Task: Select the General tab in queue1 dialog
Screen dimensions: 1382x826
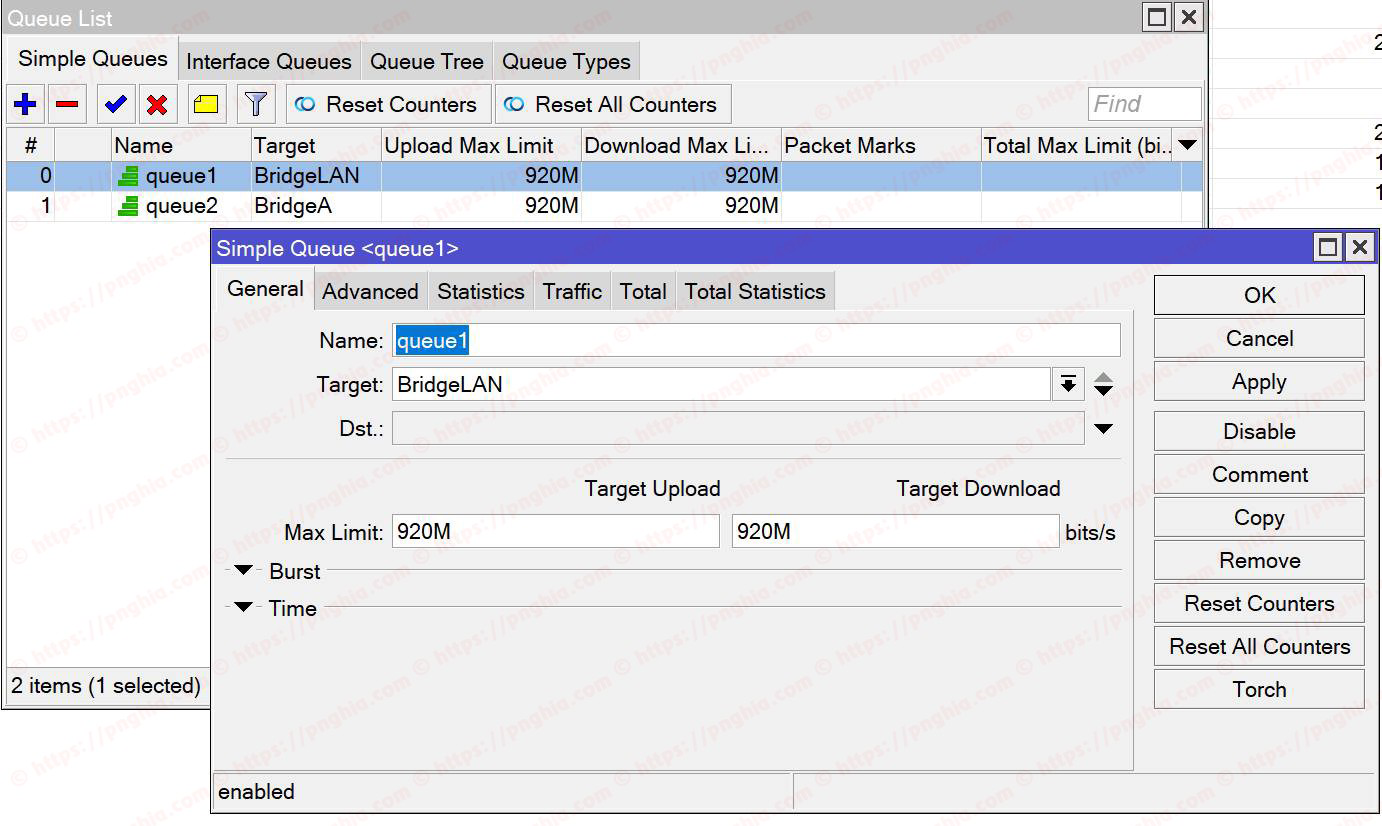Action: pos(265,289)
